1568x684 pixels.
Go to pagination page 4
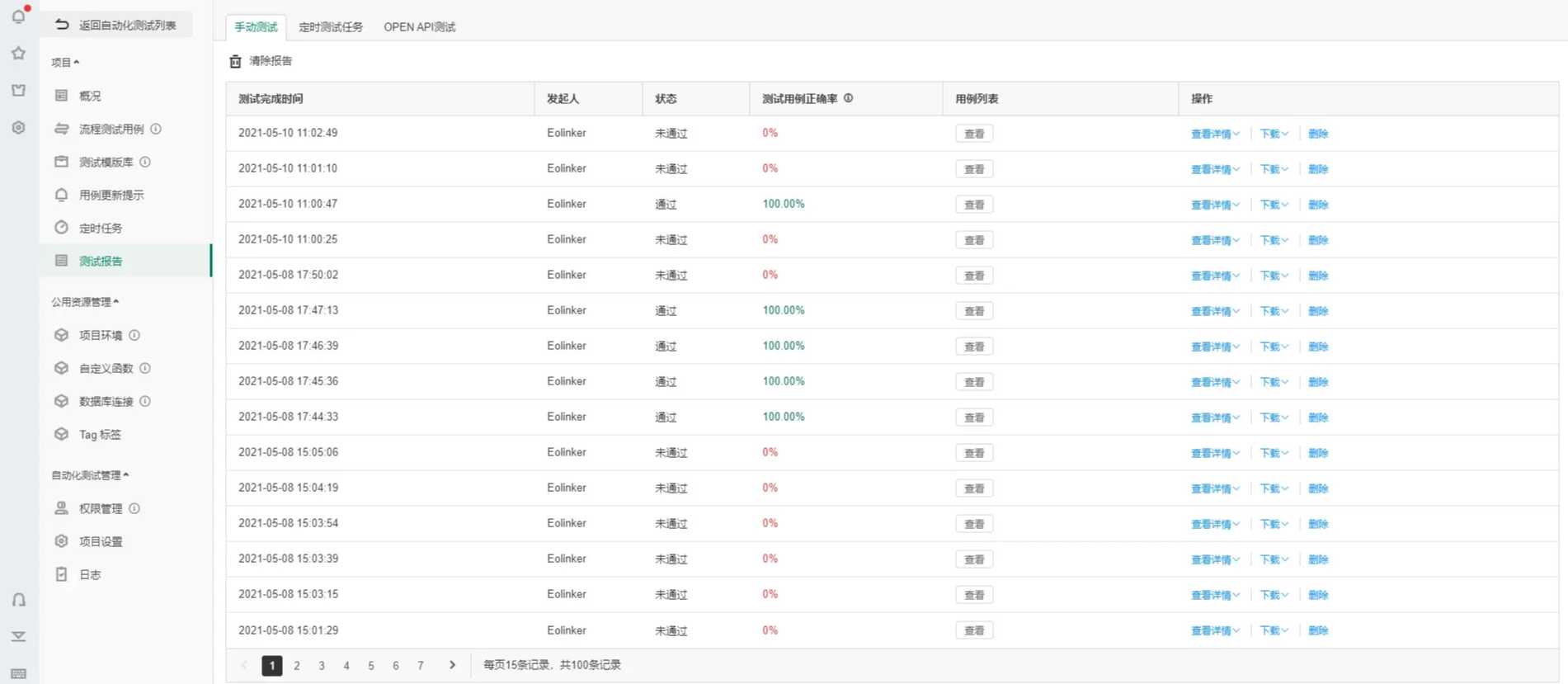[x=346, y=666]
